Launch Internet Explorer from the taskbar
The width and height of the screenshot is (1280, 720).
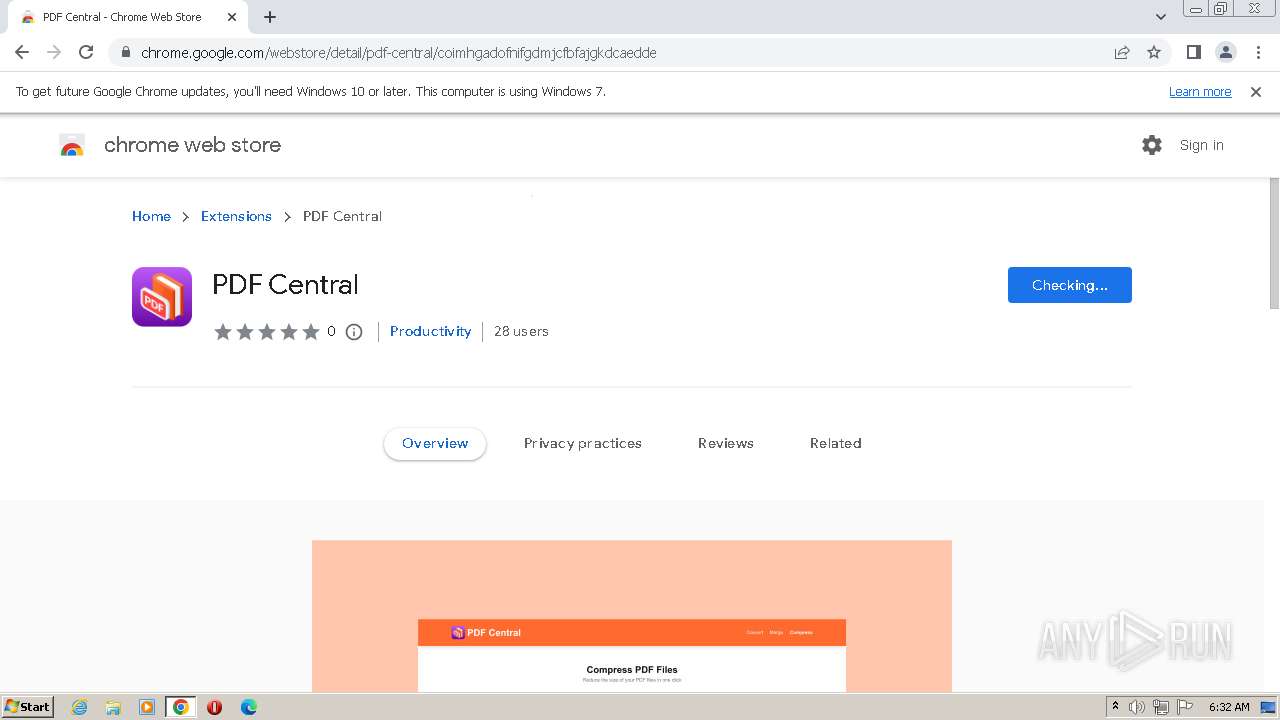[79, 707]
